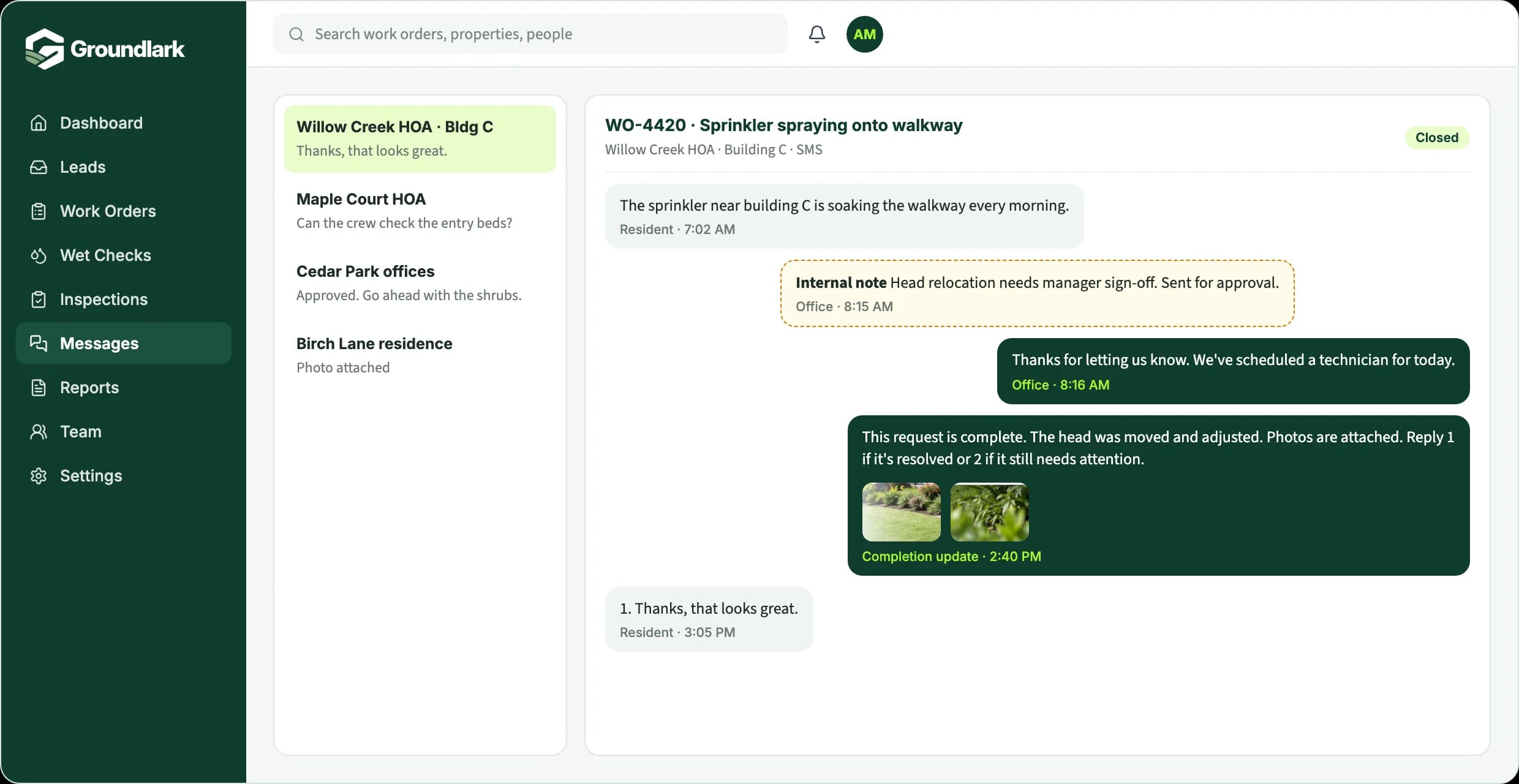This screenshot has width=1519, height=784.
Task: Select the completion update message text
Action: 1158,448
